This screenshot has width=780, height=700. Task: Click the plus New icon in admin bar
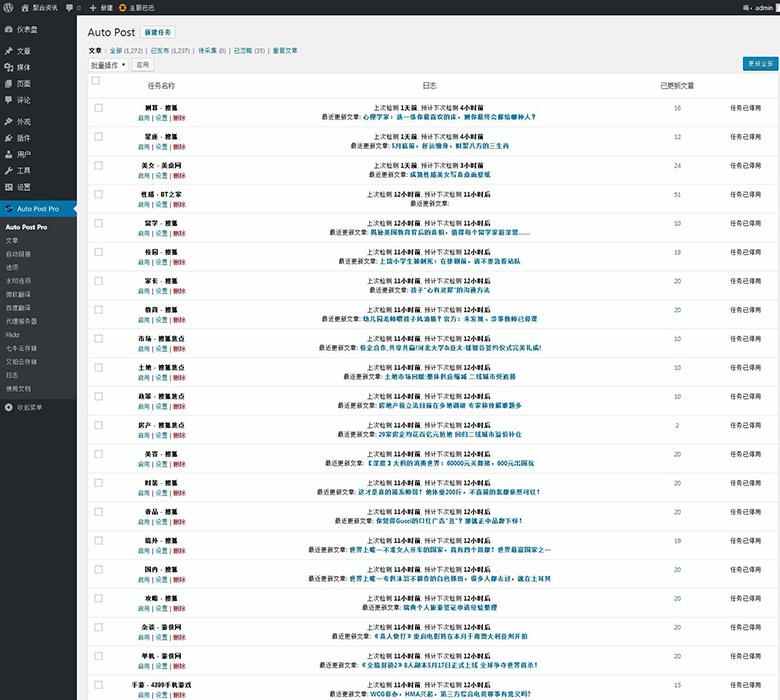[93, 8]
